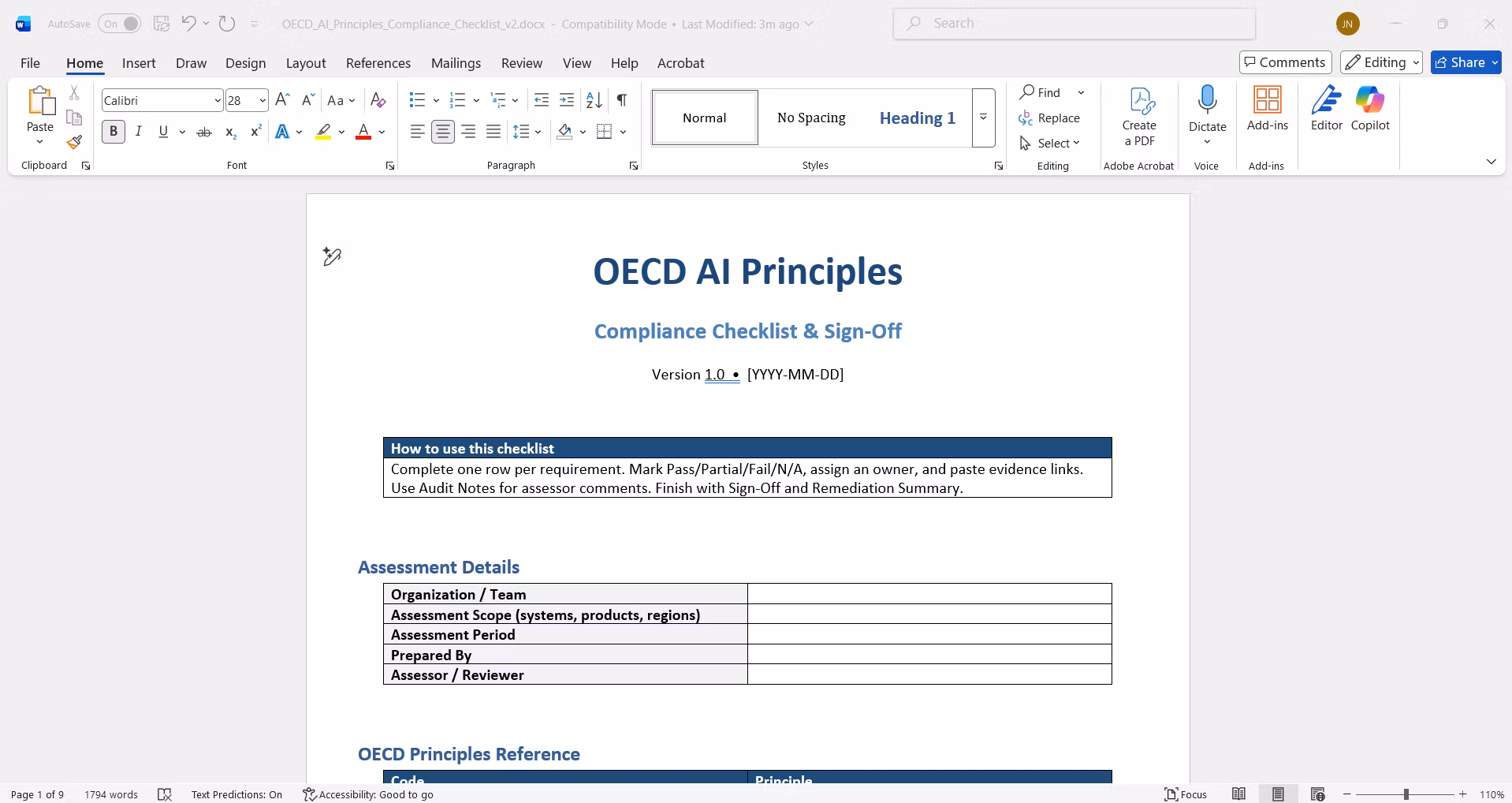This screenshot has height=803, width=1512.
Task: Open the Editor proofing tool
Action: tap(1327, 109)
